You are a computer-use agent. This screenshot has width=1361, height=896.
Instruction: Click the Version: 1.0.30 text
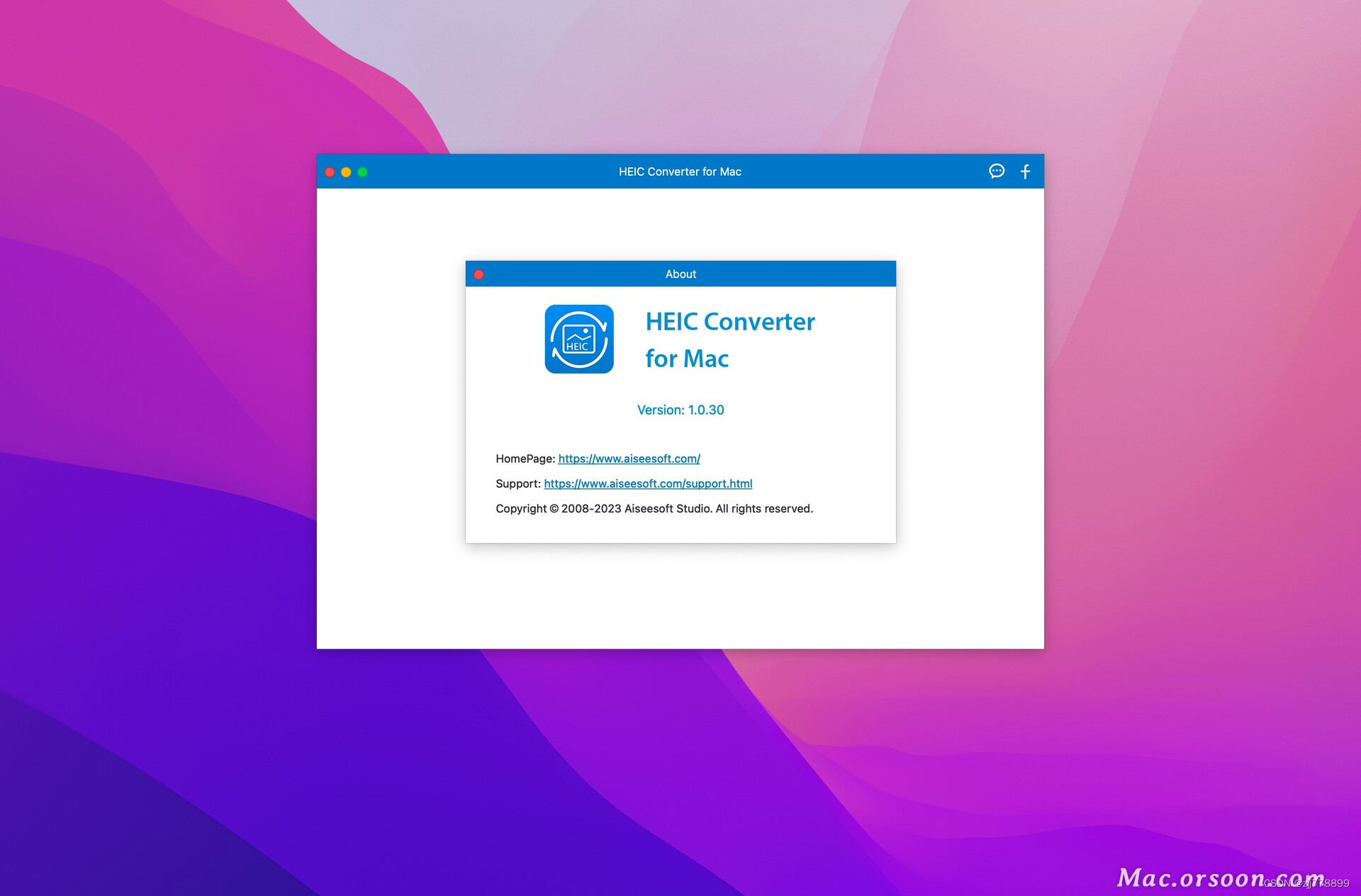(680, 410)
